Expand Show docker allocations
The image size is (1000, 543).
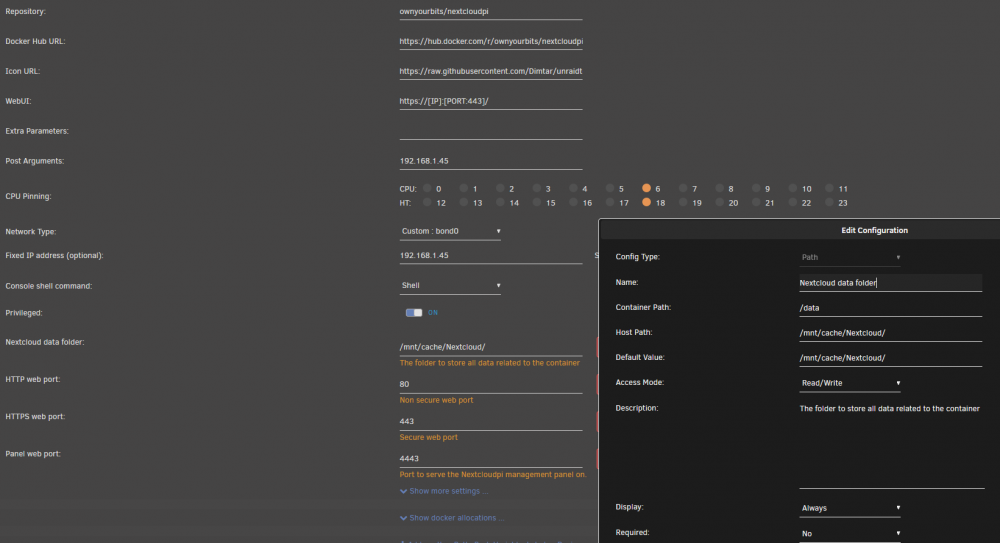point(452,518)
